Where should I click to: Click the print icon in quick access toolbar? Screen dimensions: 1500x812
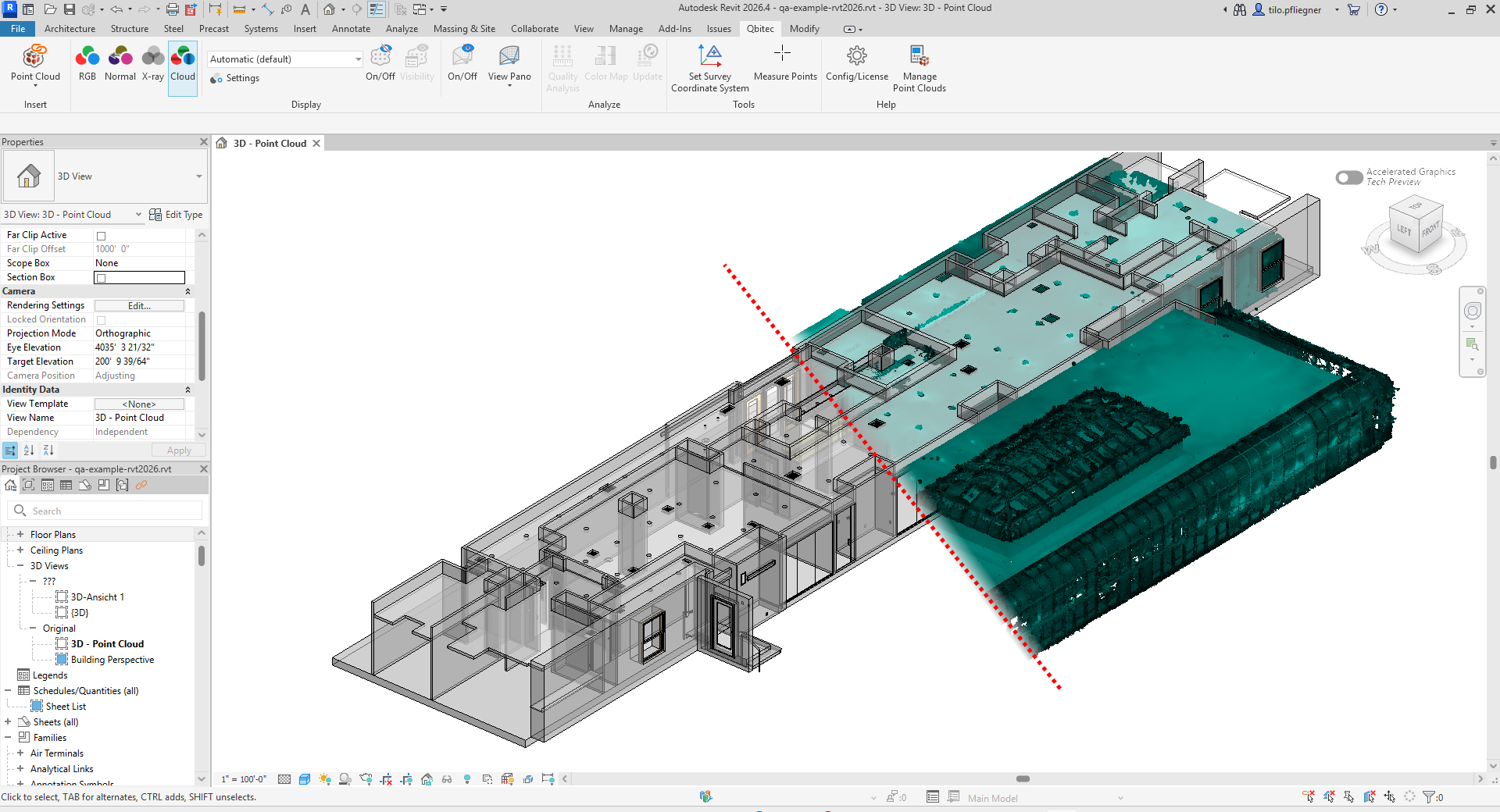[172, 9]
